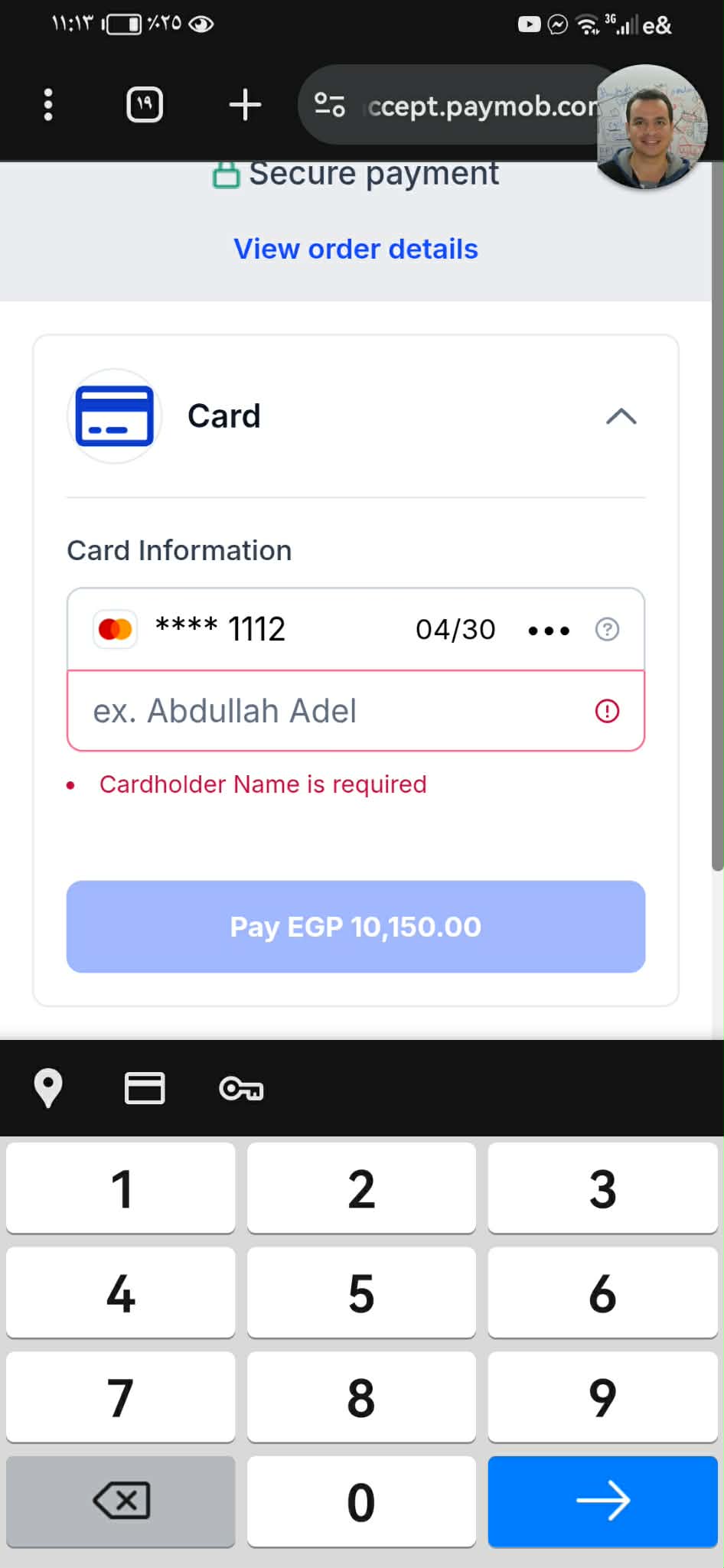Image resolution: width=724 pixels, height=1568 pixels.
Task: Tap the red error icon in name field
Action: click(x=607, y=711)
